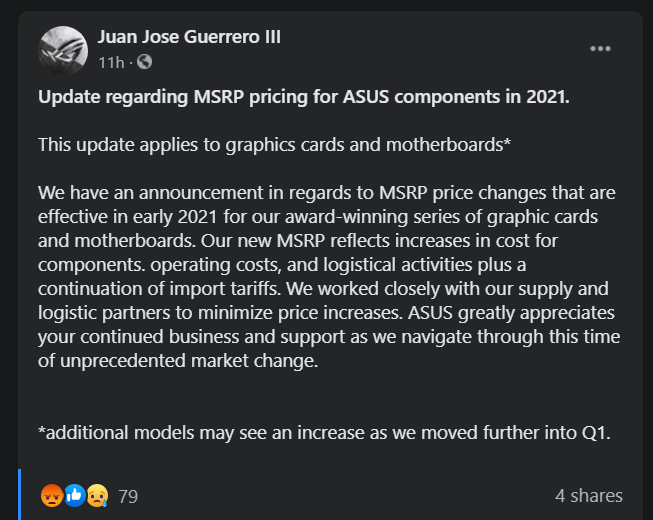Viewport: 653px width, 520px height.
Task: Click the word 'unprecedented' in the post
Action: pyautogui.click(x=127, y=361)
